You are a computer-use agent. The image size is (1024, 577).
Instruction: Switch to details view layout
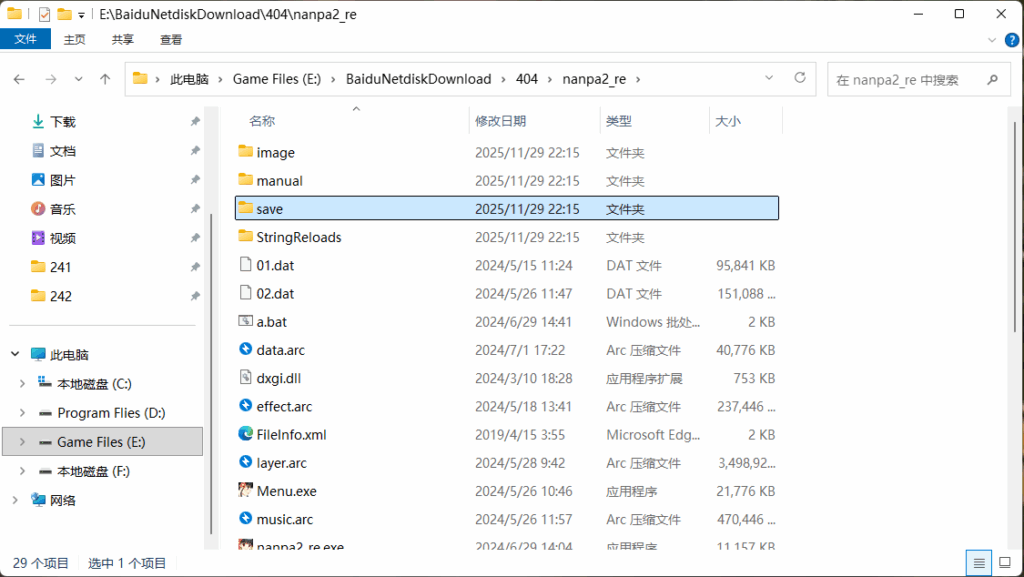pos(979,563)
